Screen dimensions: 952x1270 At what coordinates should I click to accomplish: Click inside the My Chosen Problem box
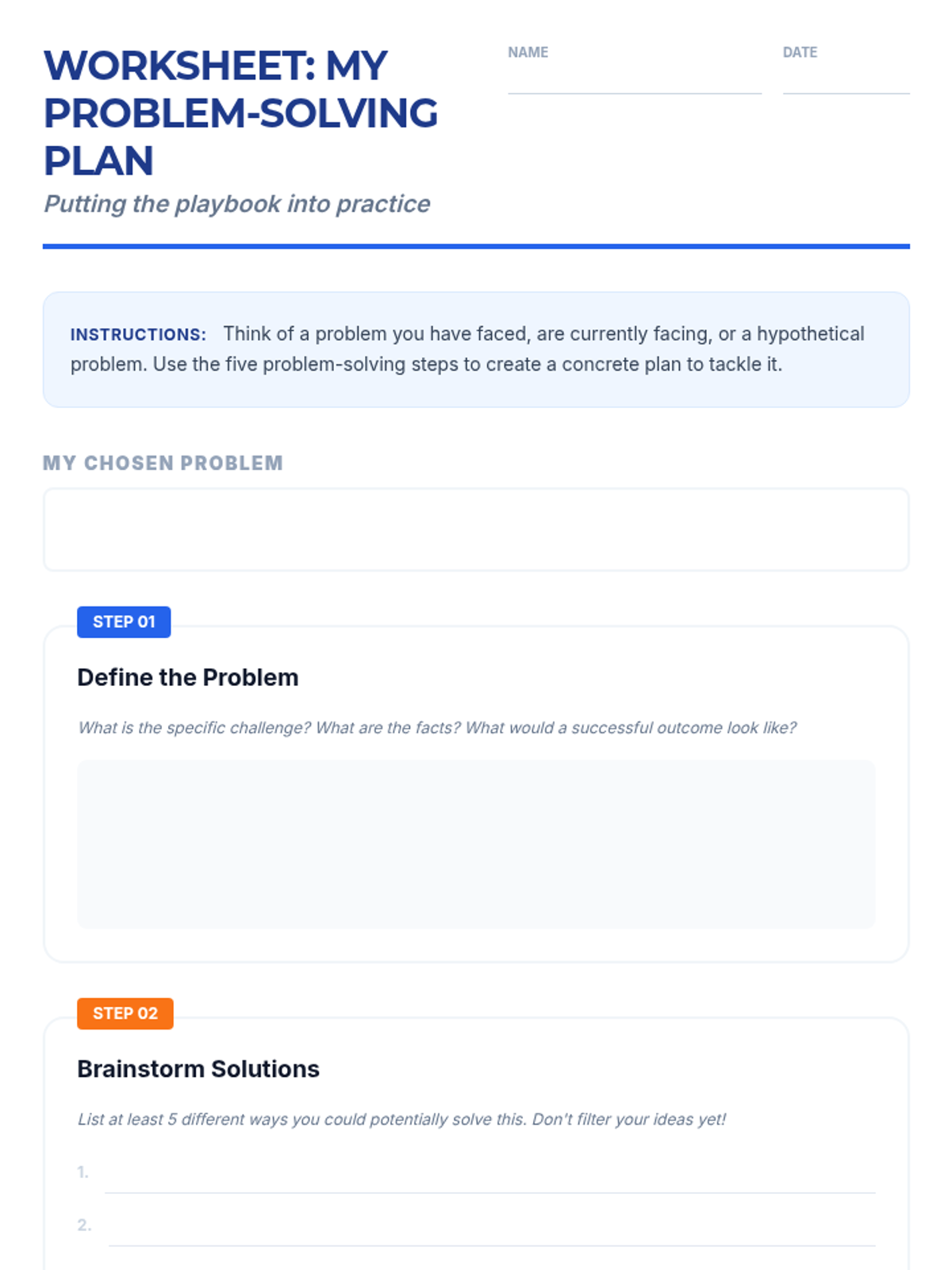coord(476,529)
